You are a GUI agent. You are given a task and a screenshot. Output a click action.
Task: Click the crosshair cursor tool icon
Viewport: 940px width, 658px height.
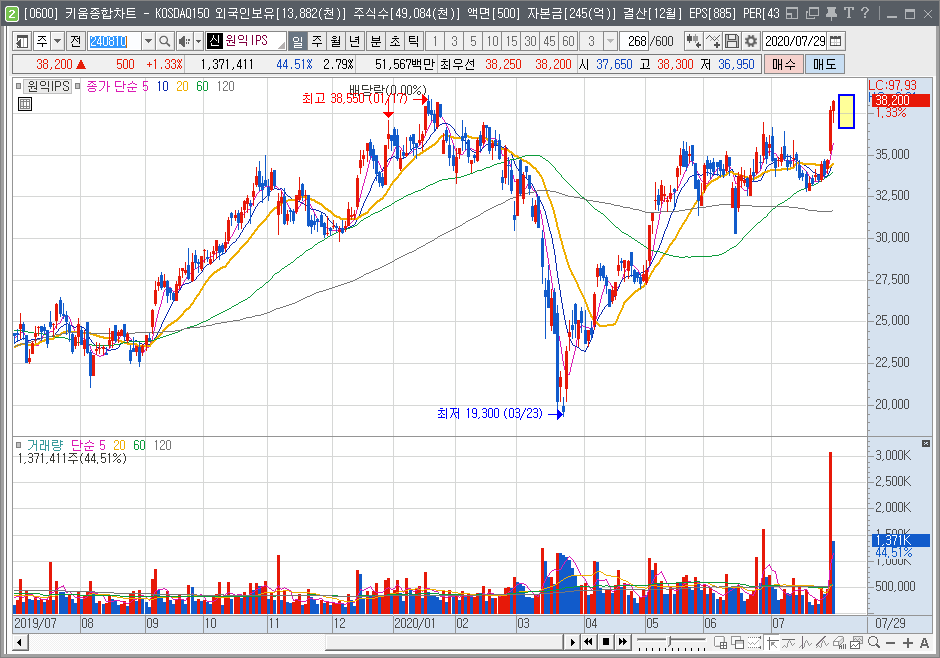pyautogui.click(x=772, y=642)
